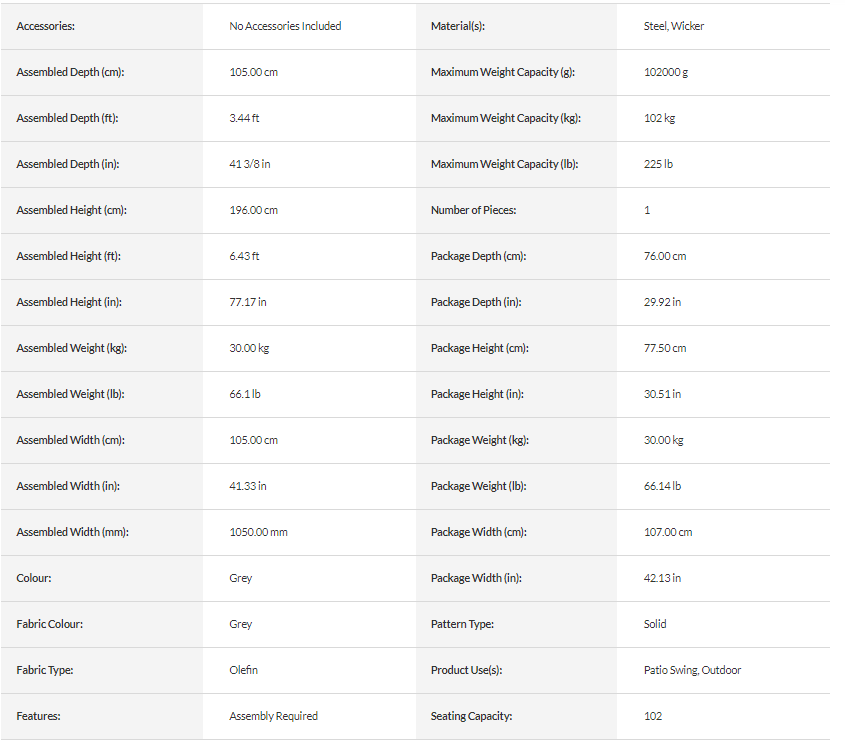Select the 'Steel, Wicker' value text
Image resolution: width=845 pixels, height=741 pixels.
(x=674, y=26)
